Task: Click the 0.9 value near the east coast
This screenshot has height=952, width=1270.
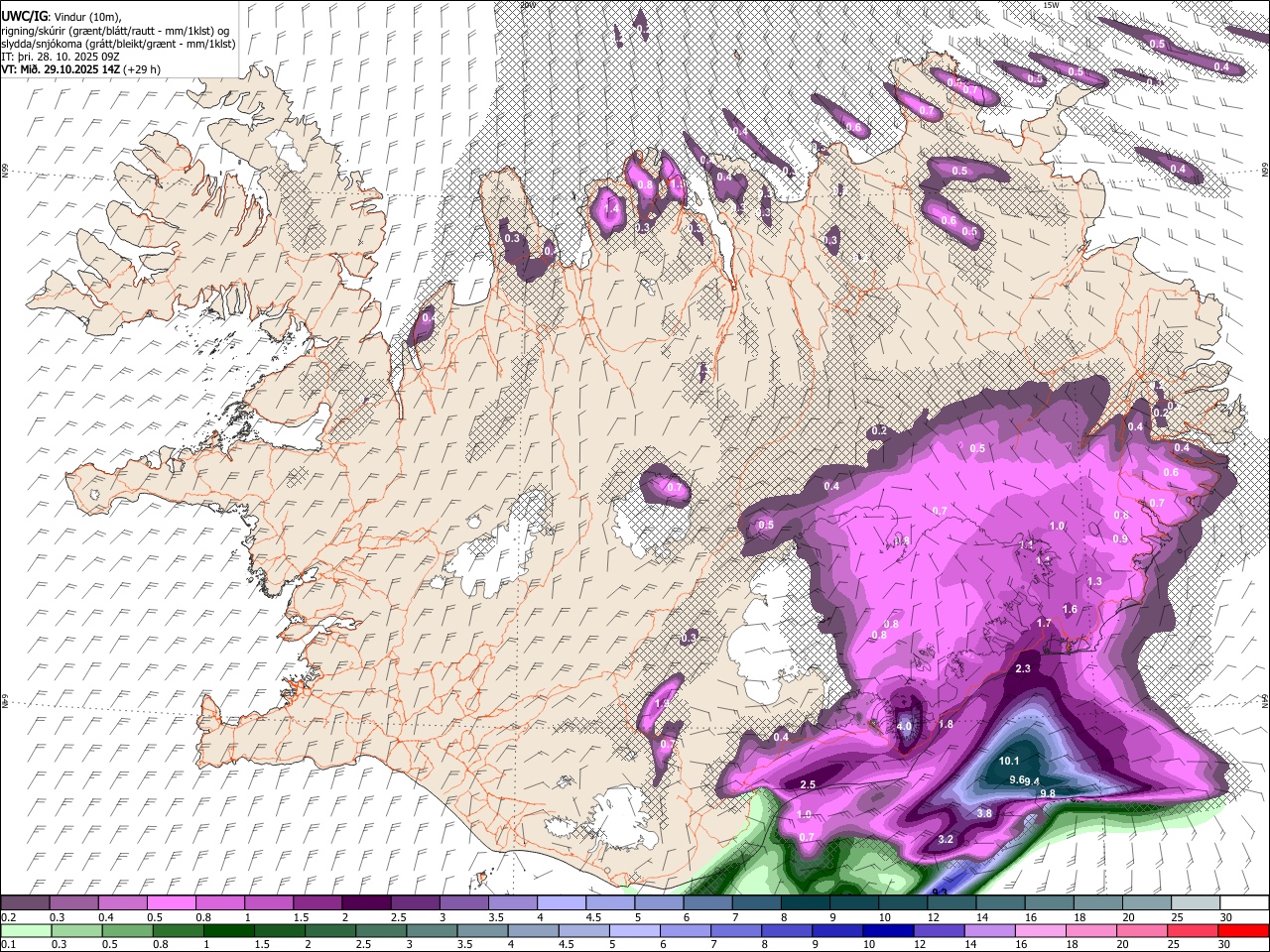Action: [x=1120, y=538]
